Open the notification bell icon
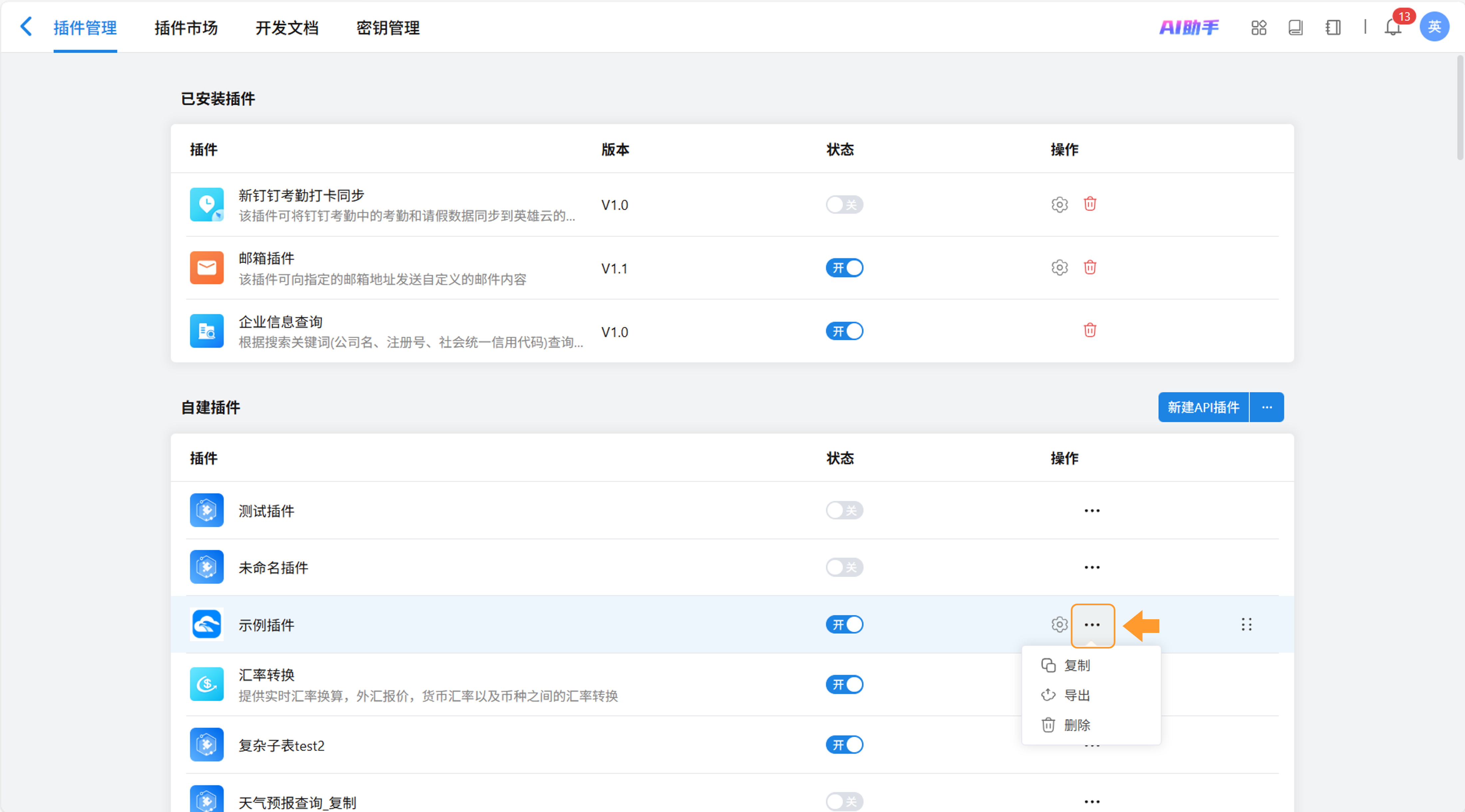The image size is (1465, 812). point(1392,27)
